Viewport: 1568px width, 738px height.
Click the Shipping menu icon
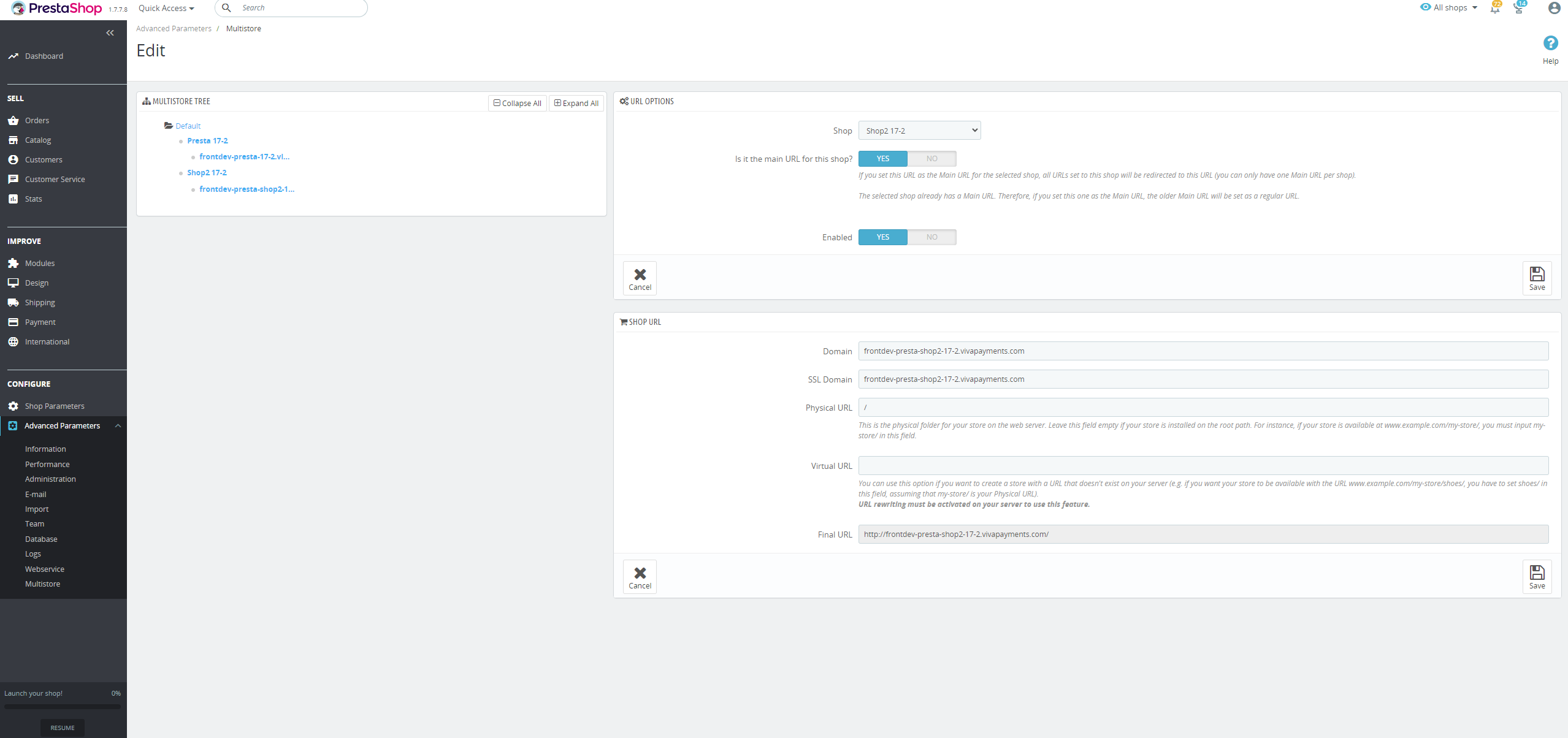(14, 302)
